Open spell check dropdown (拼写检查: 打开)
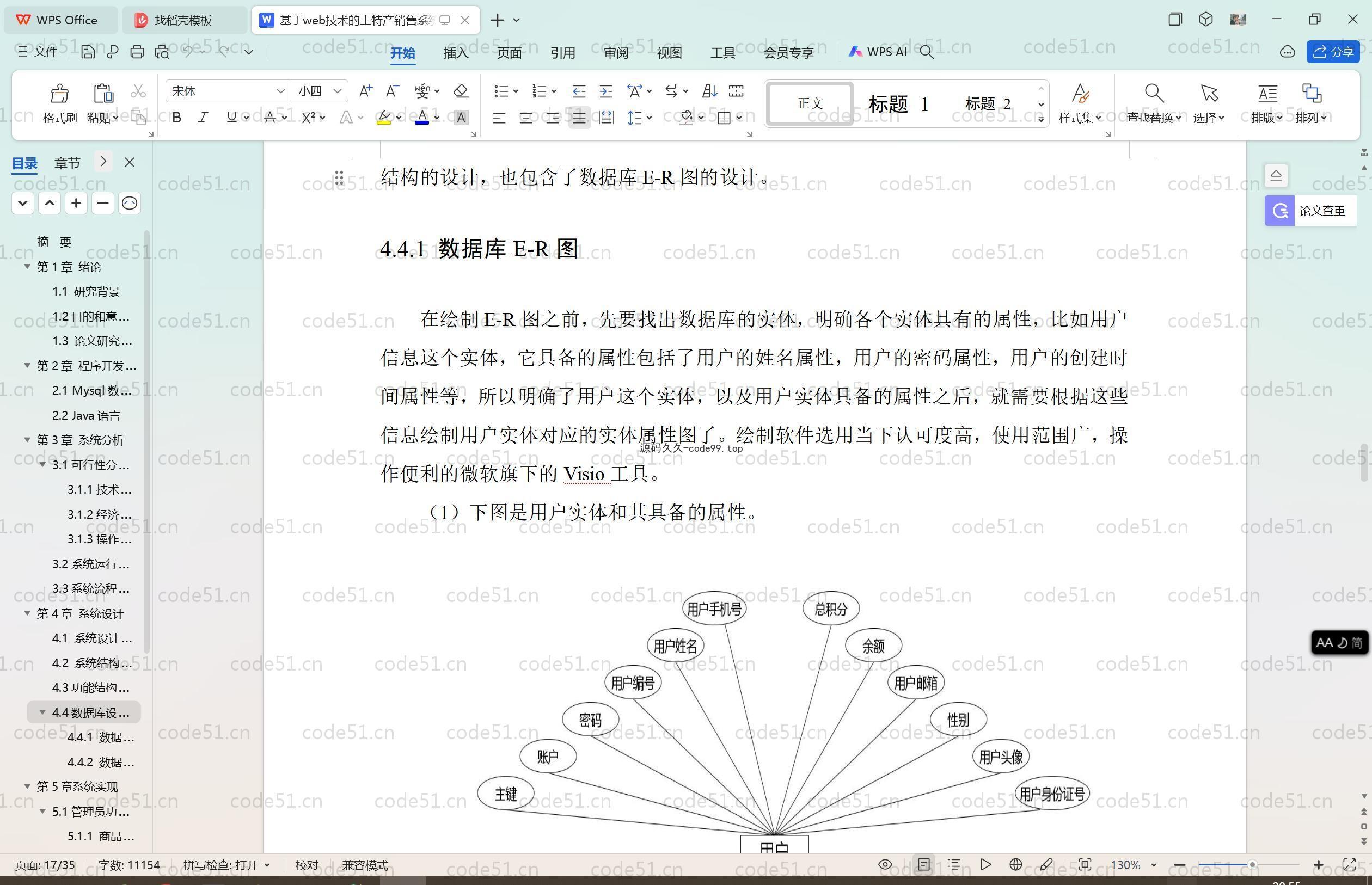Viewport: 1372px width, 885px height. tap(267, 865)
